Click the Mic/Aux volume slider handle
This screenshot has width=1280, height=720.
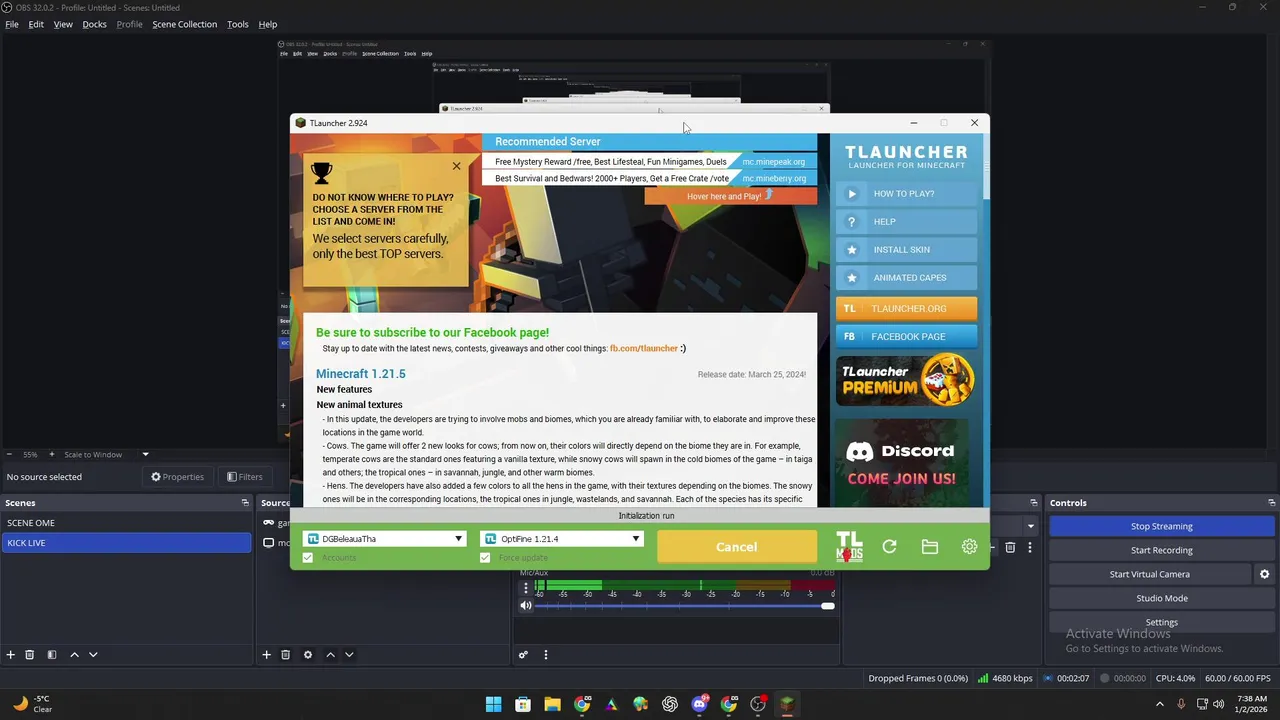point(827,606)
